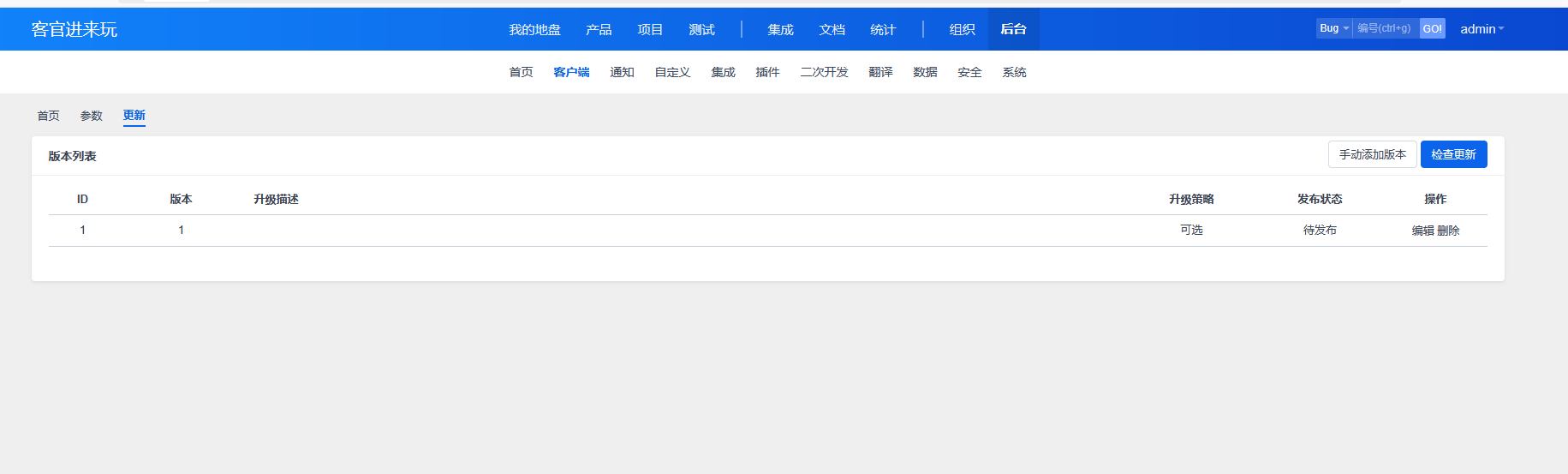Go to 产品 main menu
Screen dimensions: 1568x474
tap(599, 30)
